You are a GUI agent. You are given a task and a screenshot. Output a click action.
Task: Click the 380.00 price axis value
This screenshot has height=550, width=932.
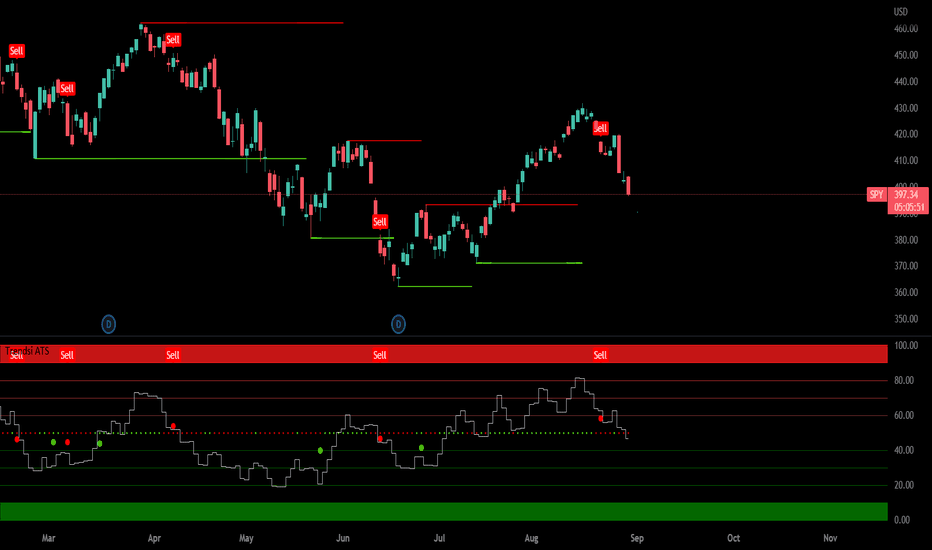click(x=906, y=240)
